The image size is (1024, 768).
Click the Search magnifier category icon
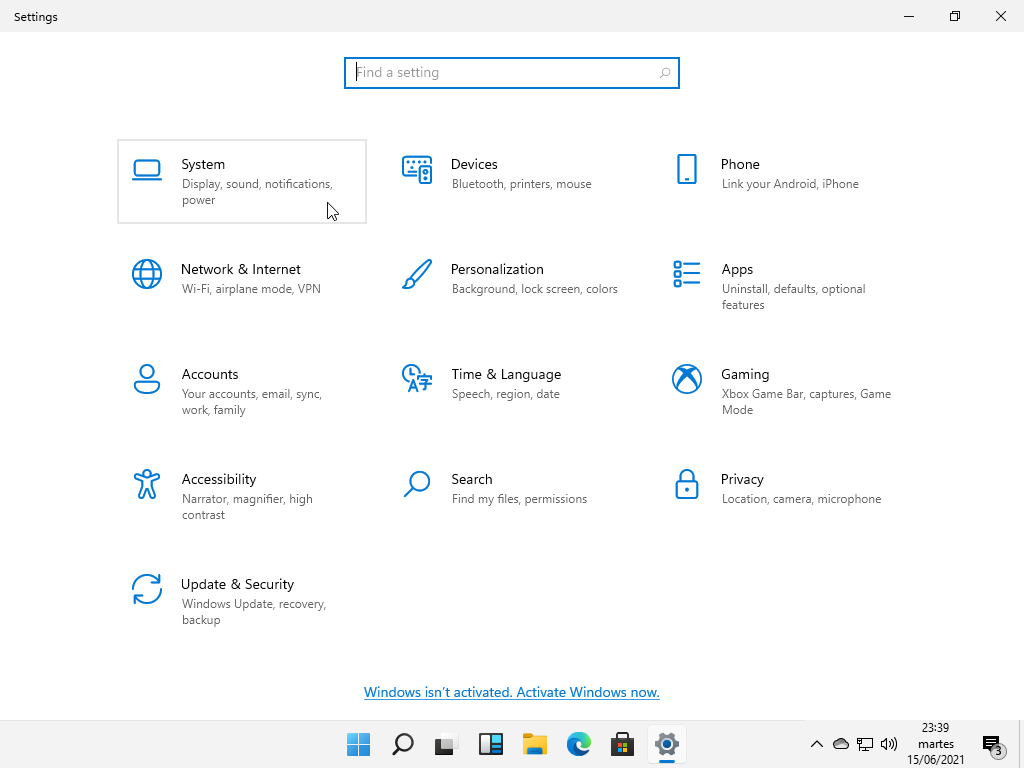[417, 484]
